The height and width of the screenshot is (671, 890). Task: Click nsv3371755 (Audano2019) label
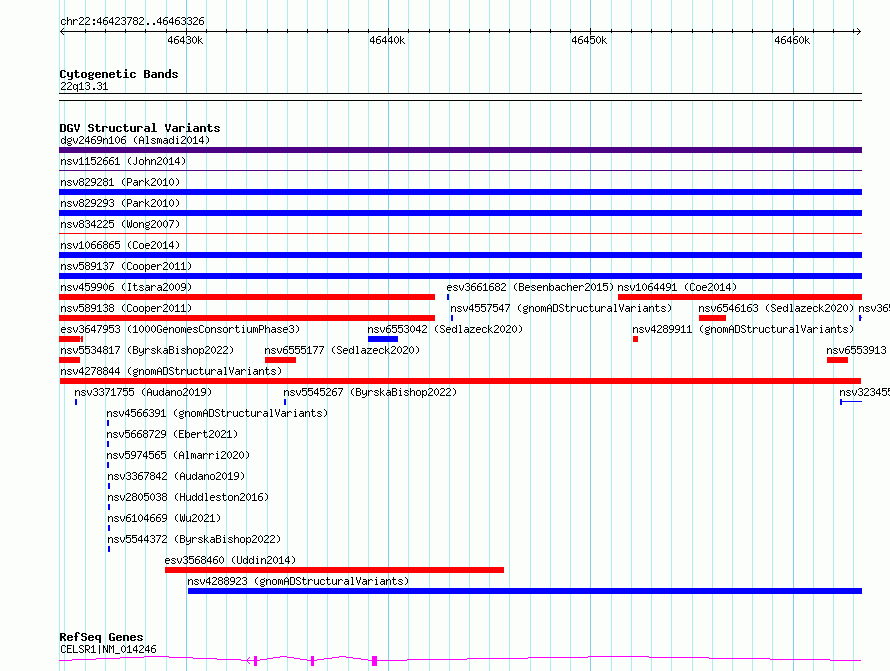pos(143,392)
